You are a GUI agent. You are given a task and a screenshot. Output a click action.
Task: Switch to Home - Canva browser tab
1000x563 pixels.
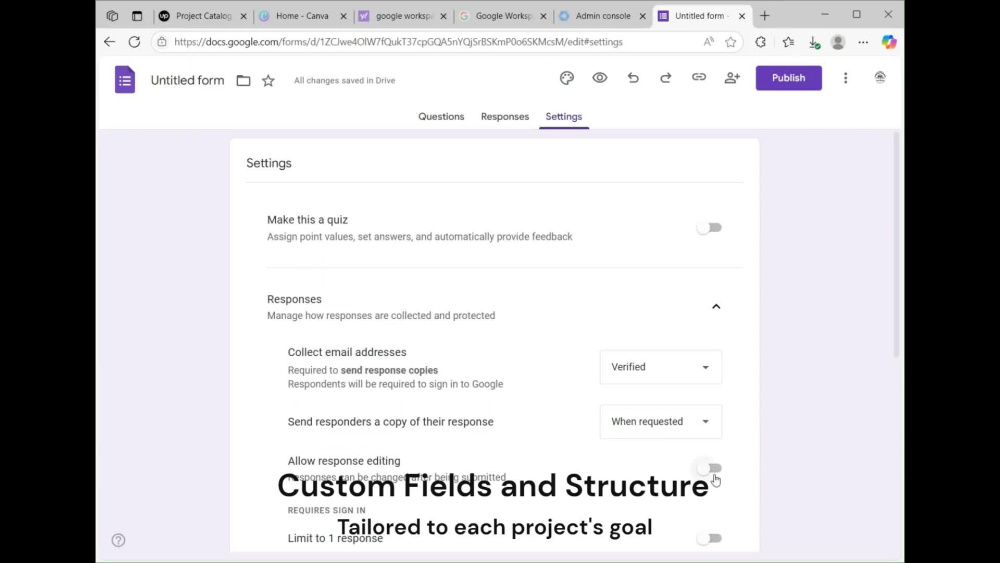[302, 16]
